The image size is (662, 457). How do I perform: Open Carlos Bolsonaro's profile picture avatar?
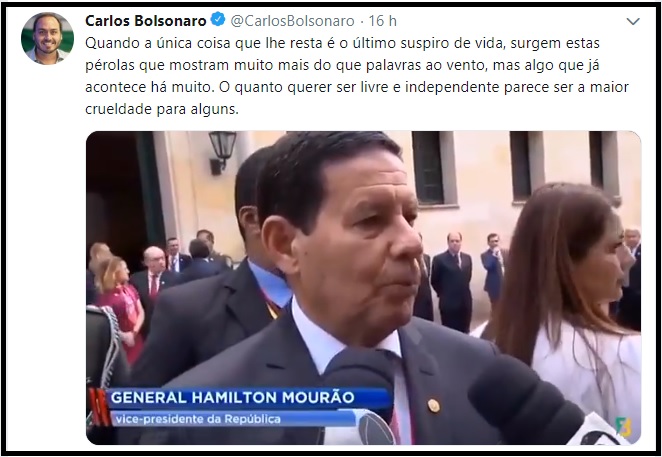click(x=47, y=38)
